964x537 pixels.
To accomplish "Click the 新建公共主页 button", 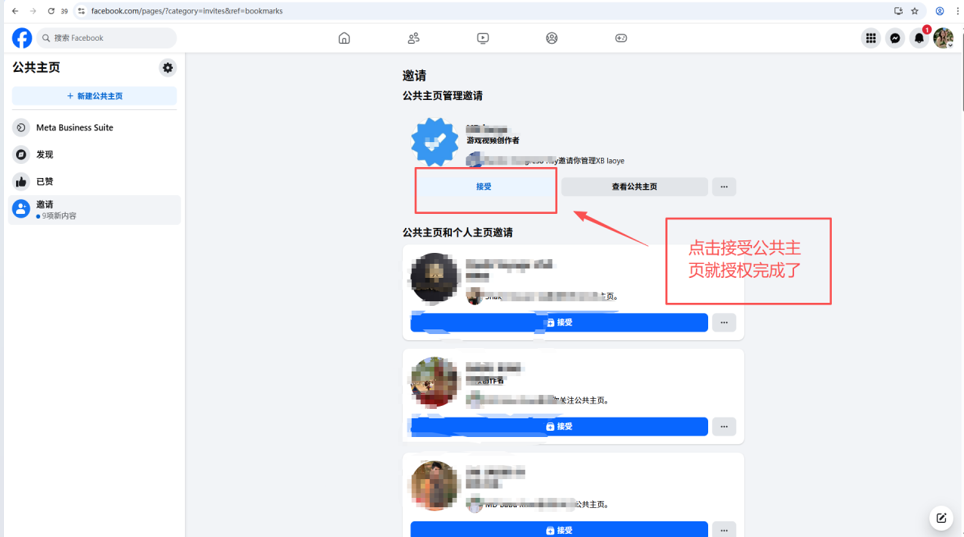I will click(x=94, y=96).
